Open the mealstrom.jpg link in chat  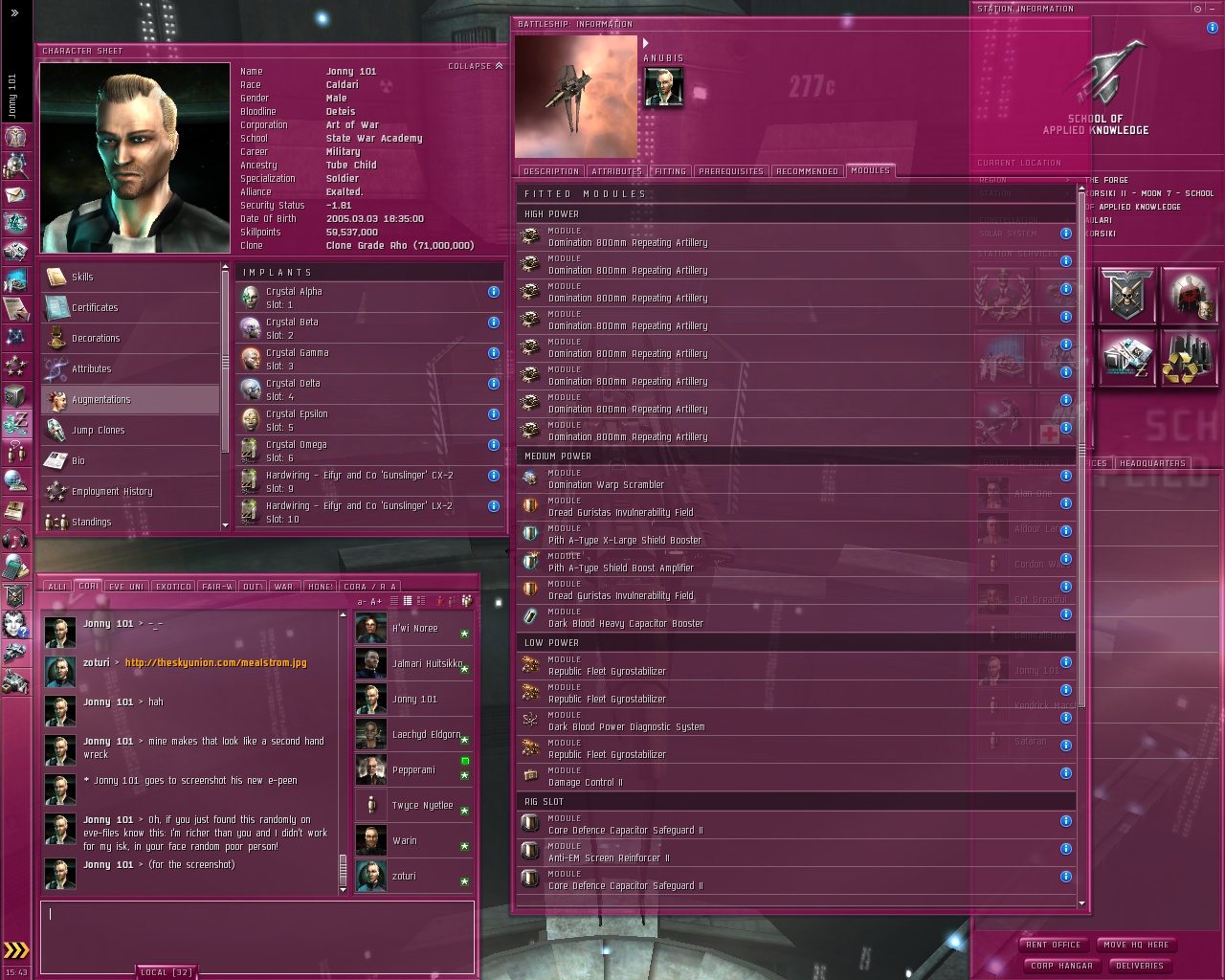[216, 662]
